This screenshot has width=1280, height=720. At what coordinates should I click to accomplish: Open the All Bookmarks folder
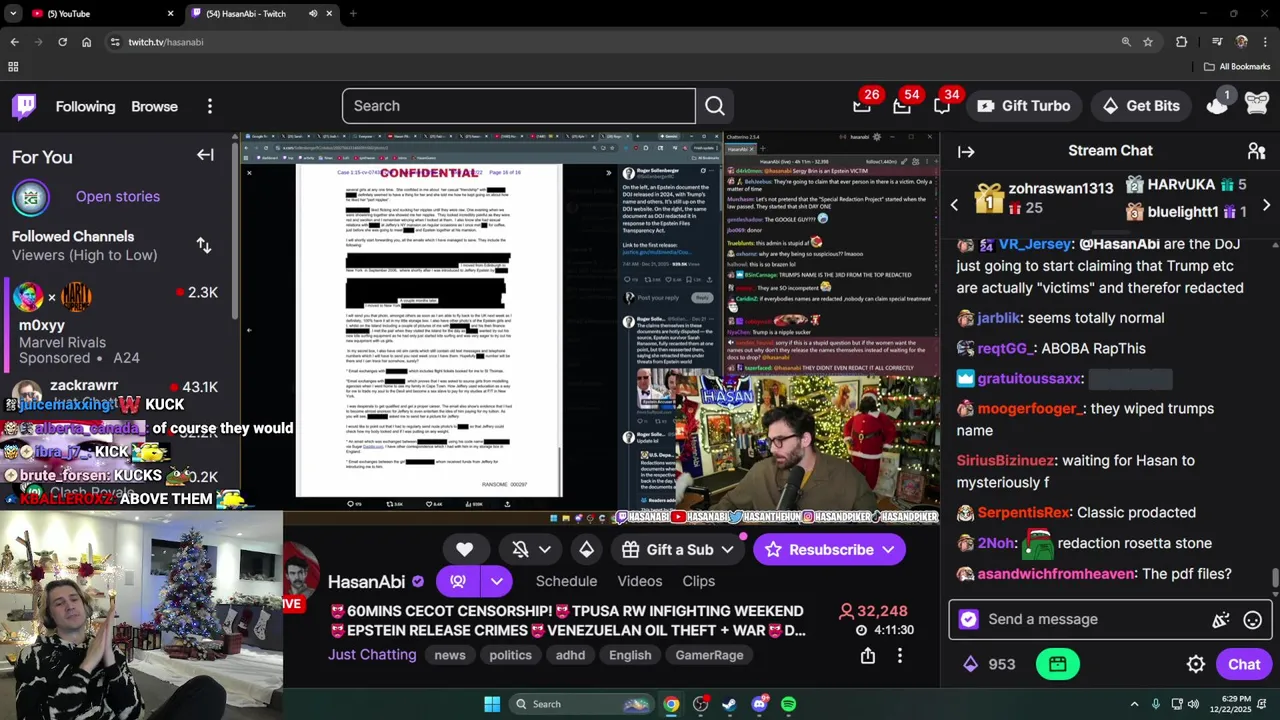[x=1237, y=67]
